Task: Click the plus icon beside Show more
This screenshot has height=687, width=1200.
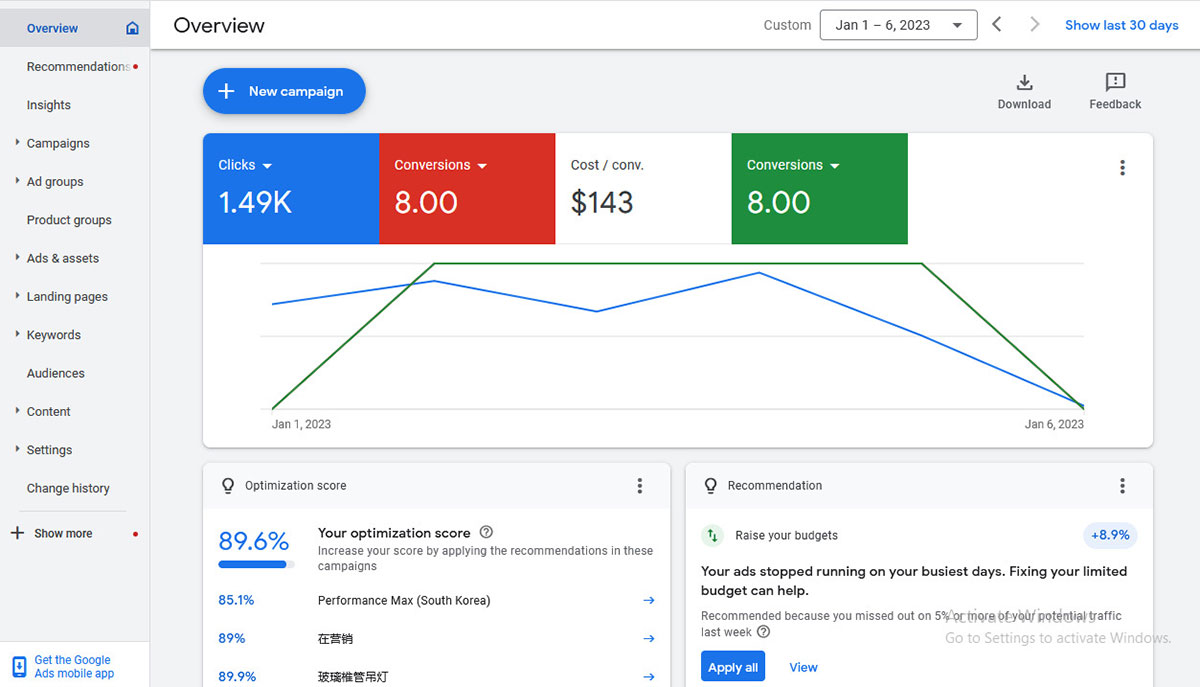Action: [x=17, y=533]
